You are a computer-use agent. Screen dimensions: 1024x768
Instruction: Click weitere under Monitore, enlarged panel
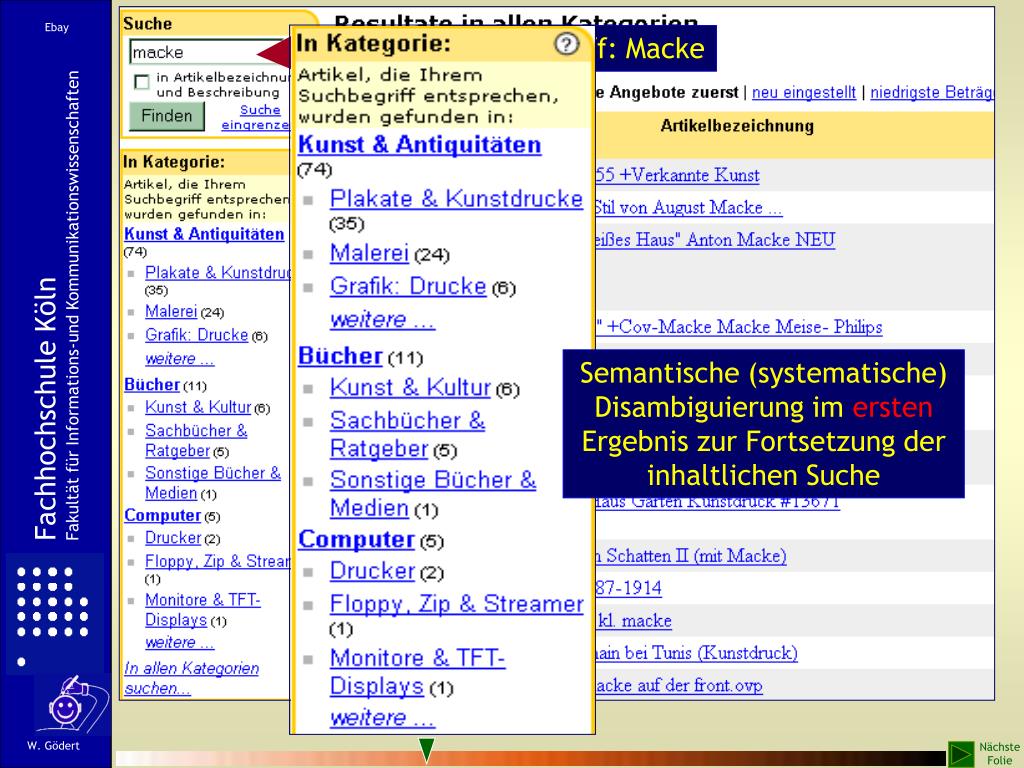tap(382, 718)
